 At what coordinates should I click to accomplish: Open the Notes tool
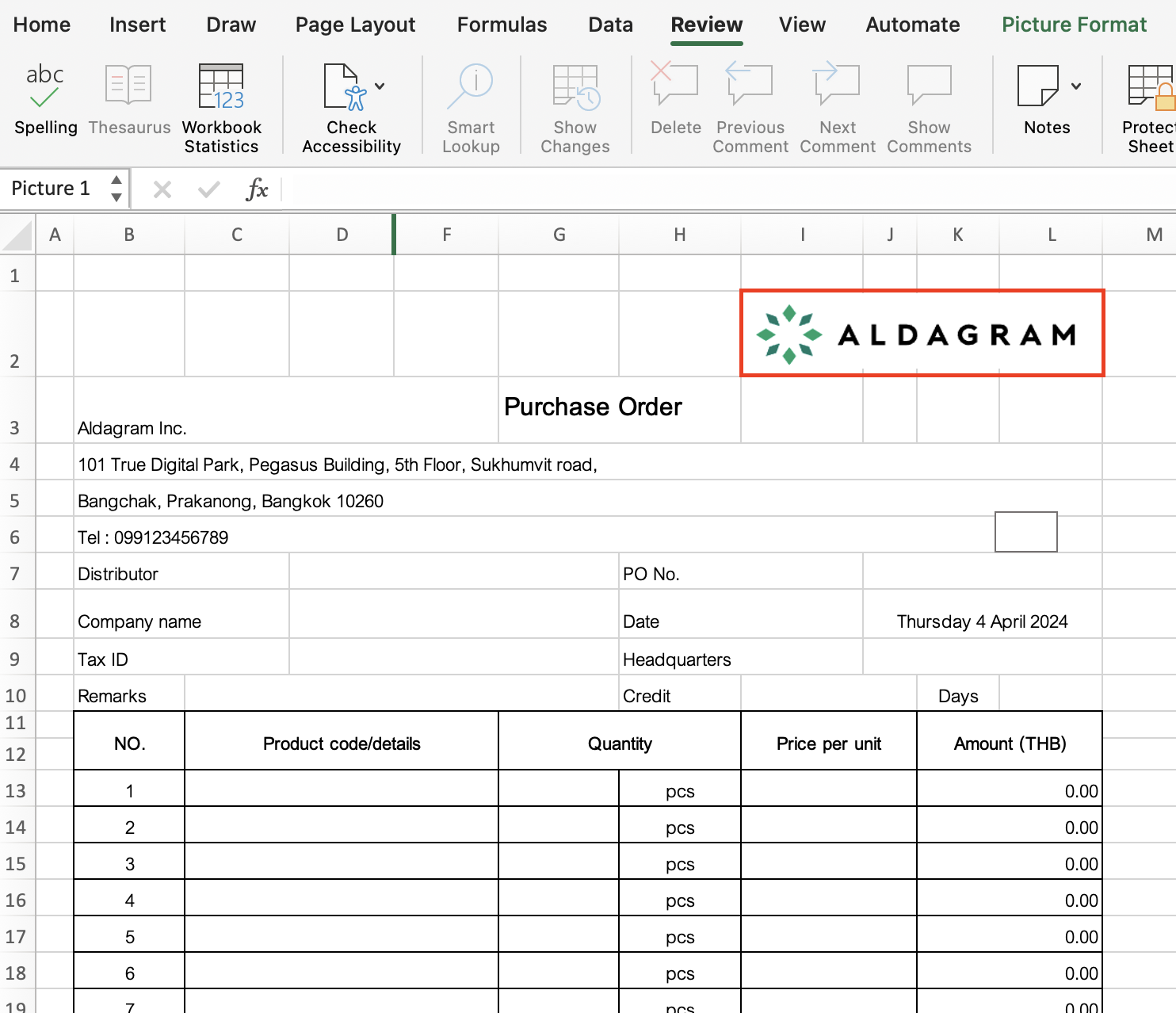(x=1038, y=88)
